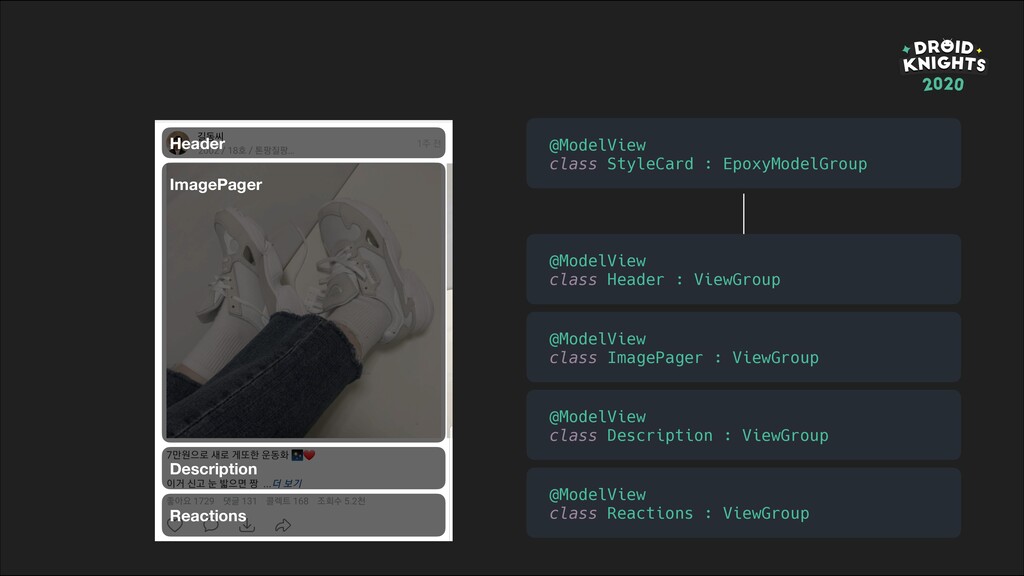This screenshot has height=576, width=1024.
Task: Tap the comment bubble icon in Reactions
Action: 211,525
